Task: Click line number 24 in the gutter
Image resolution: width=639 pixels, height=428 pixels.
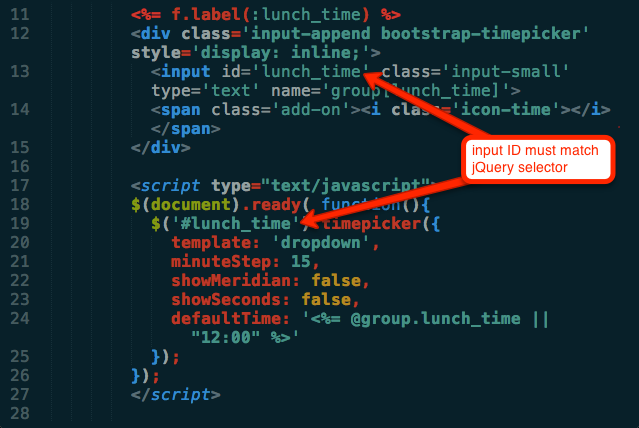Action: pos(20,319)
